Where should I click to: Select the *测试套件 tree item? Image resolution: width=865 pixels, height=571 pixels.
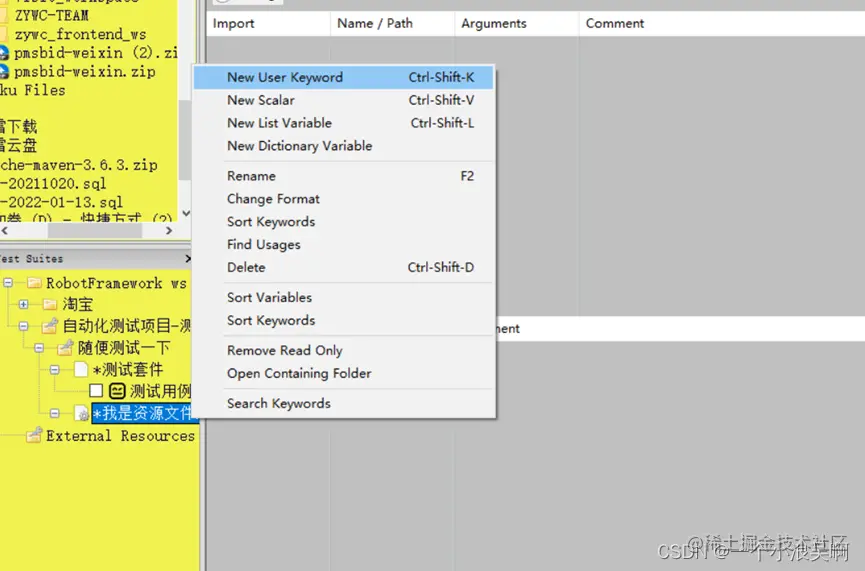(128, 370)
